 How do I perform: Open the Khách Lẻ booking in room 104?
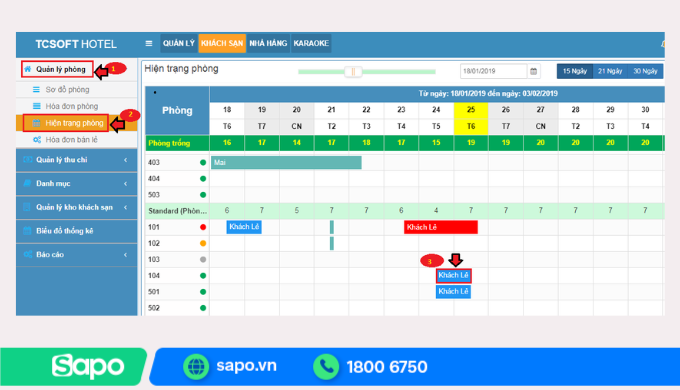click(x=453, y=275)
